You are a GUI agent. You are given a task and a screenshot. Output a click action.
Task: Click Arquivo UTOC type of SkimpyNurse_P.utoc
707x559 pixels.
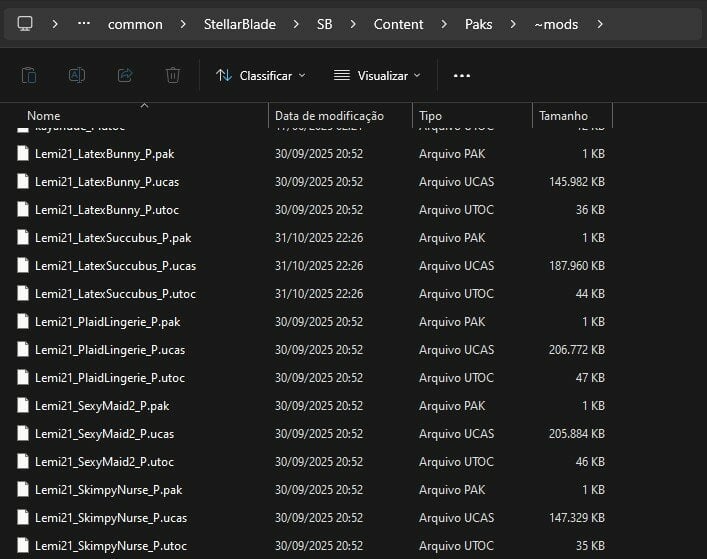[456, 545]
